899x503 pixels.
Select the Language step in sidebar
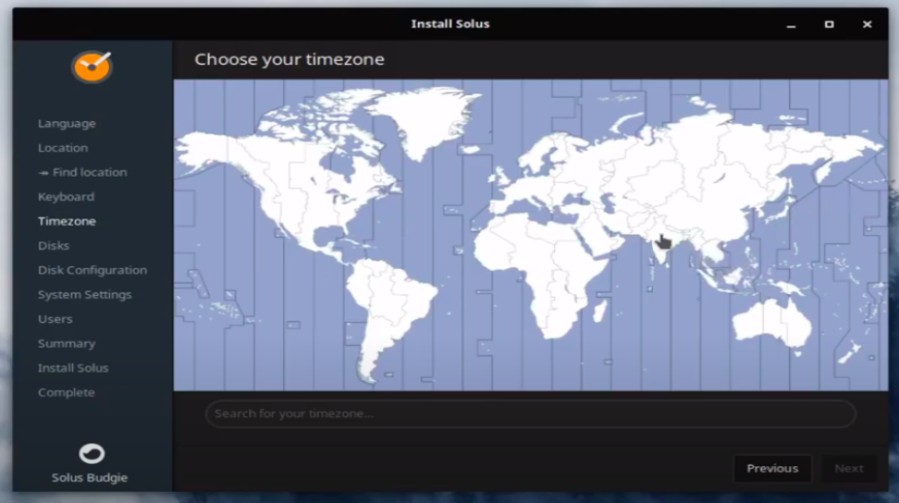click(x=67, y=123)
